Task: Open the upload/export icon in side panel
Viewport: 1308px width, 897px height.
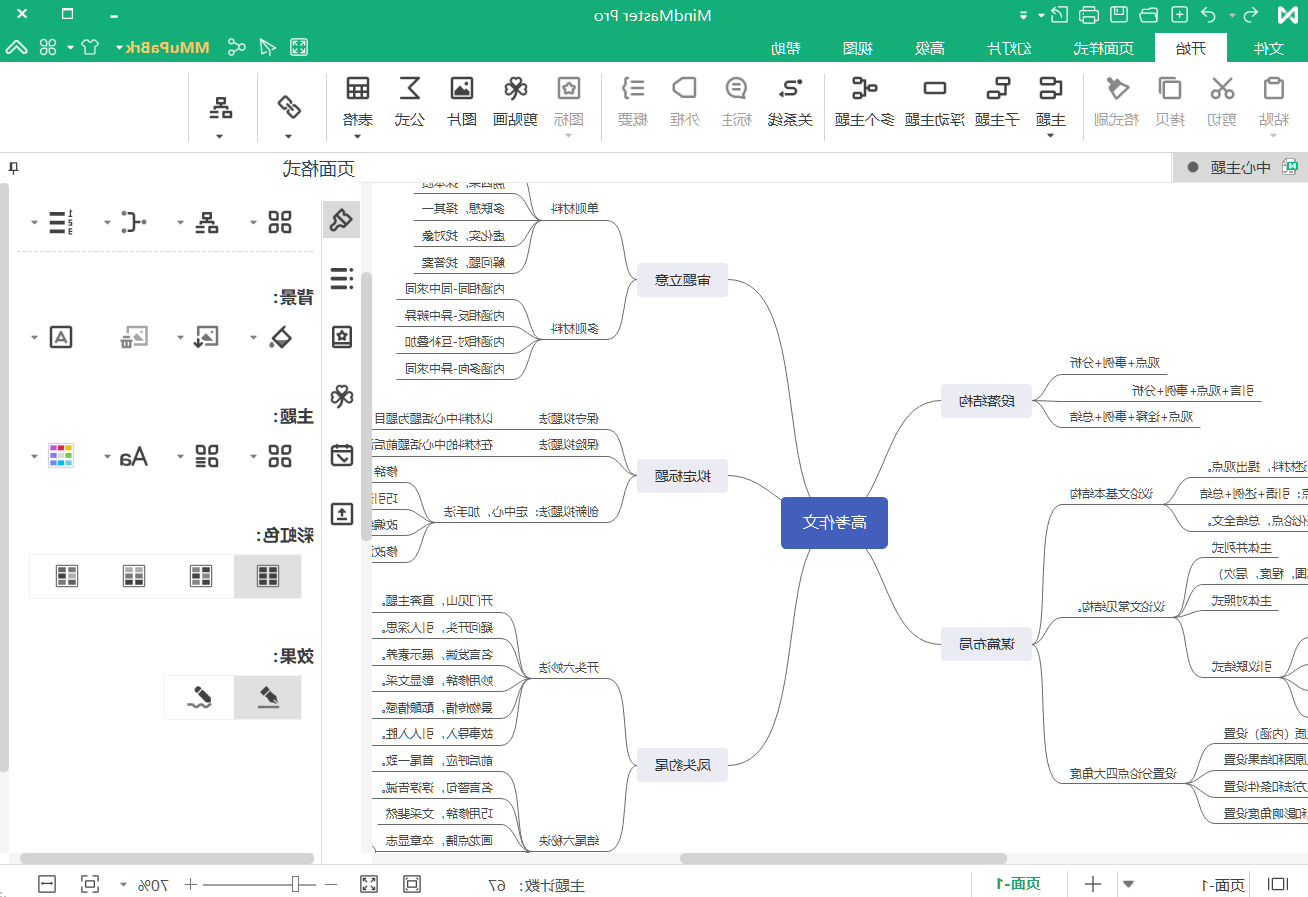Action: (342, 514)
